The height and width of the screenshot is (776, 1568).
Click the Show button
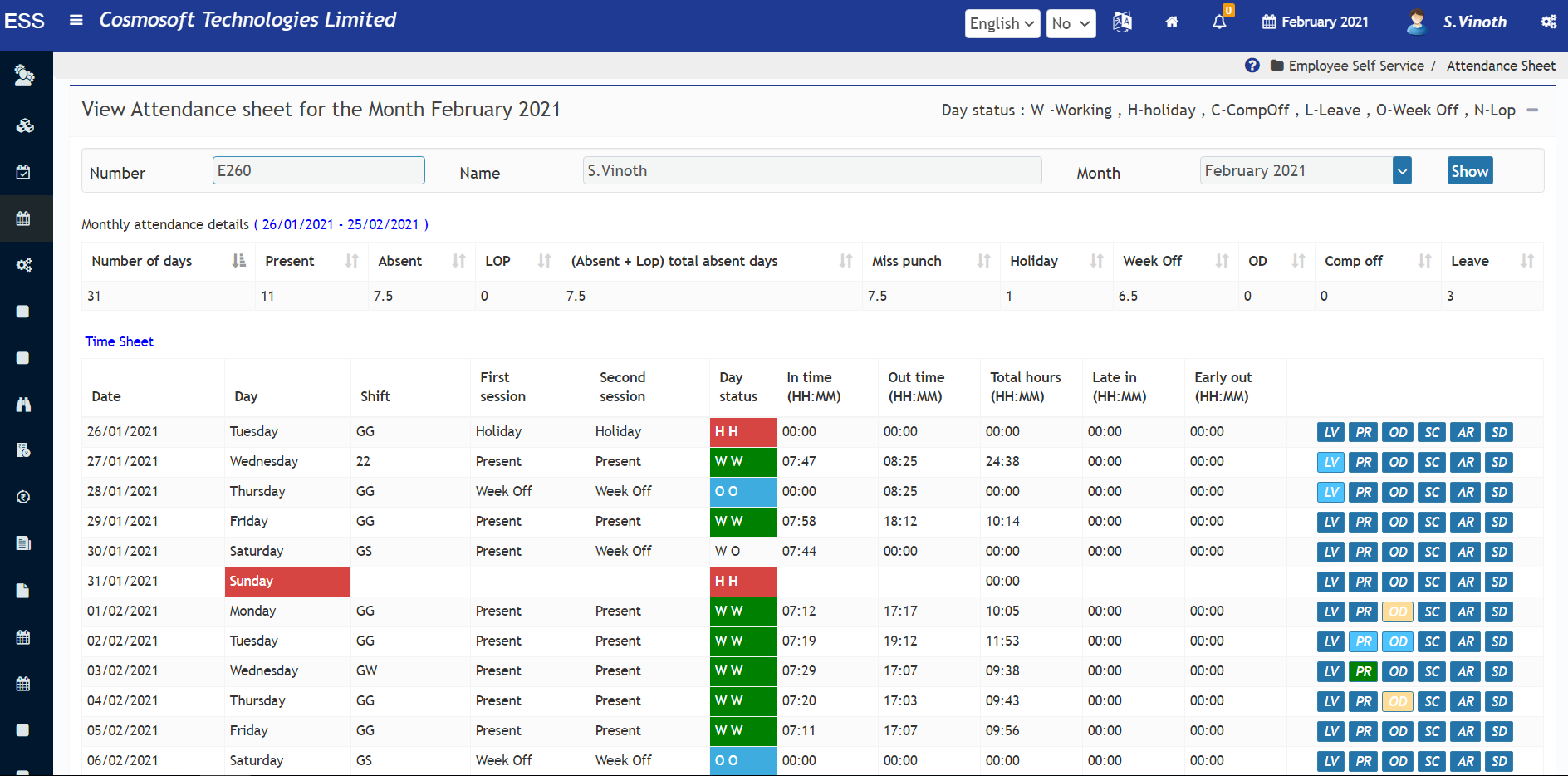point(1470,171)
